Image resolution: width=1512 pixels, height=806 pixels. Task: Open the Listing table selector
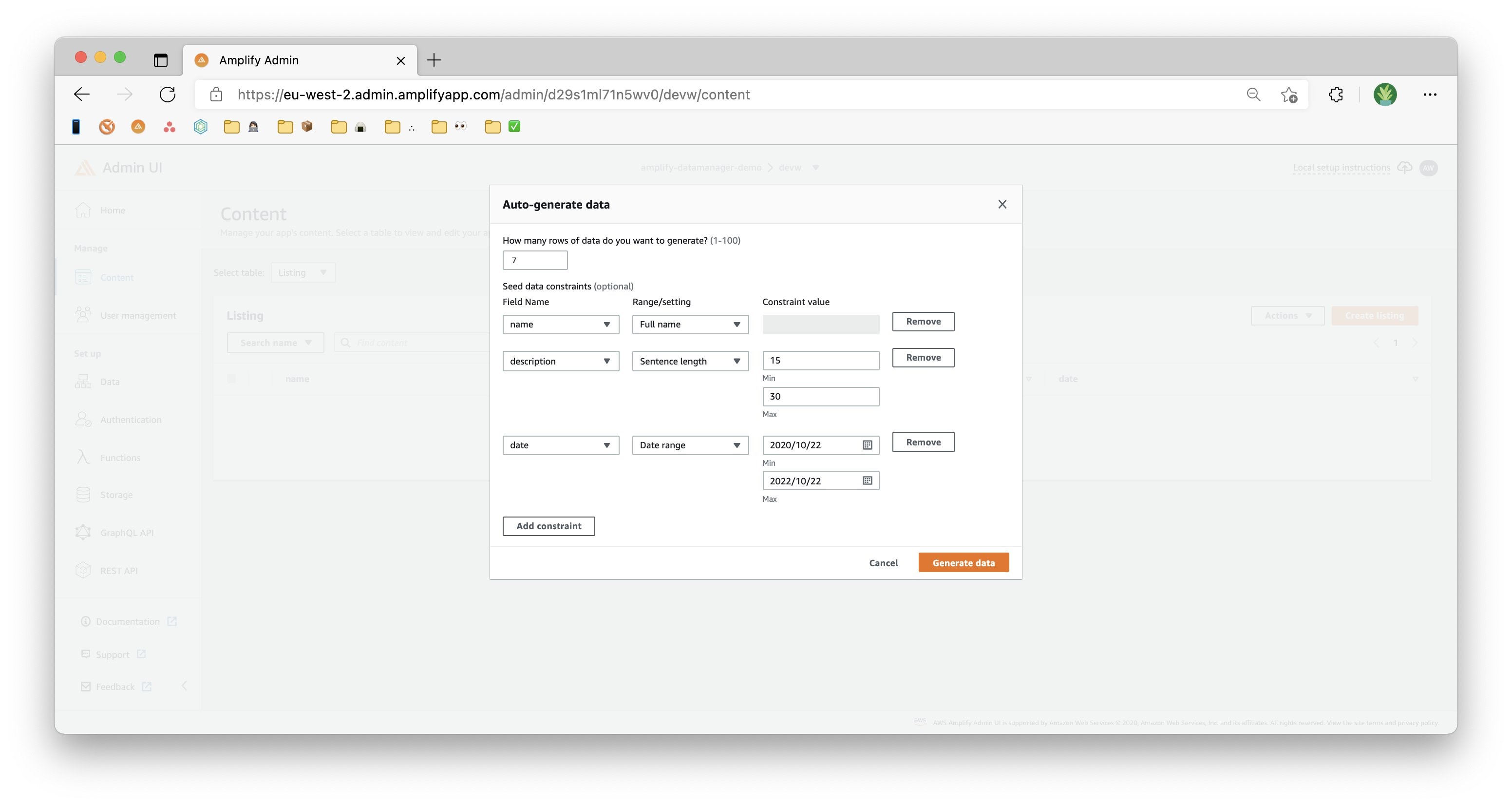tap(303, 272)
